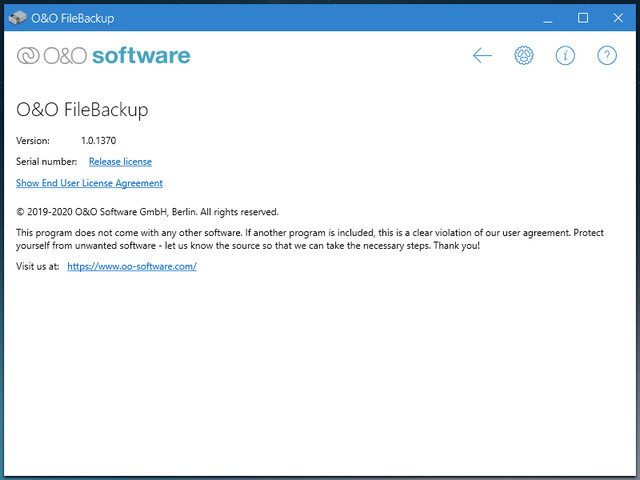Click the 'Visit us at:' label

pyautogui.click(x=38, y=267)
